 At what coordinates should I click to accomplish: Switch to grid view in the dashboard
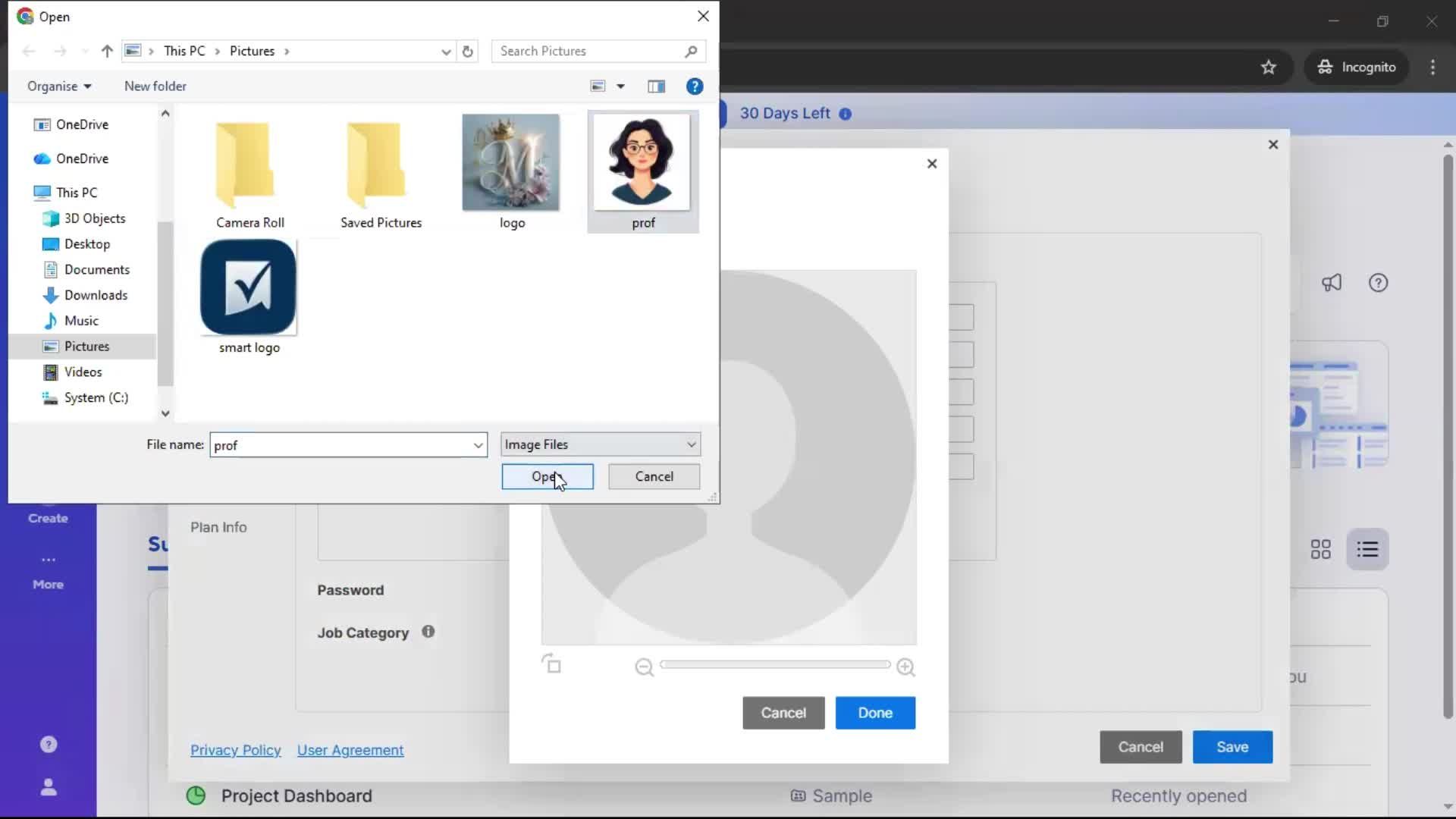(x=1320, y=548)
